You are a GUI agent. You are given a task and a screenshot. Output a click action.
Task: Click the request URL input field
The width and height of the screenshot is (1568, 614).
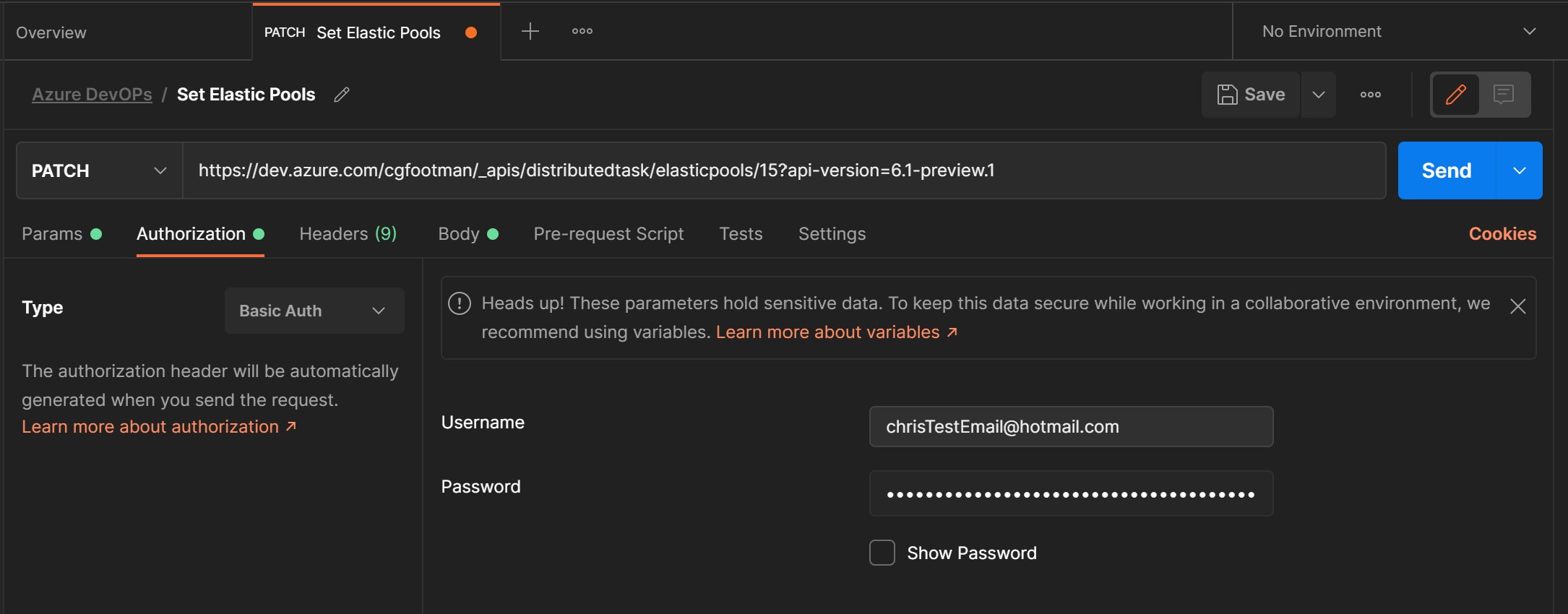click(x=784, y=170)
